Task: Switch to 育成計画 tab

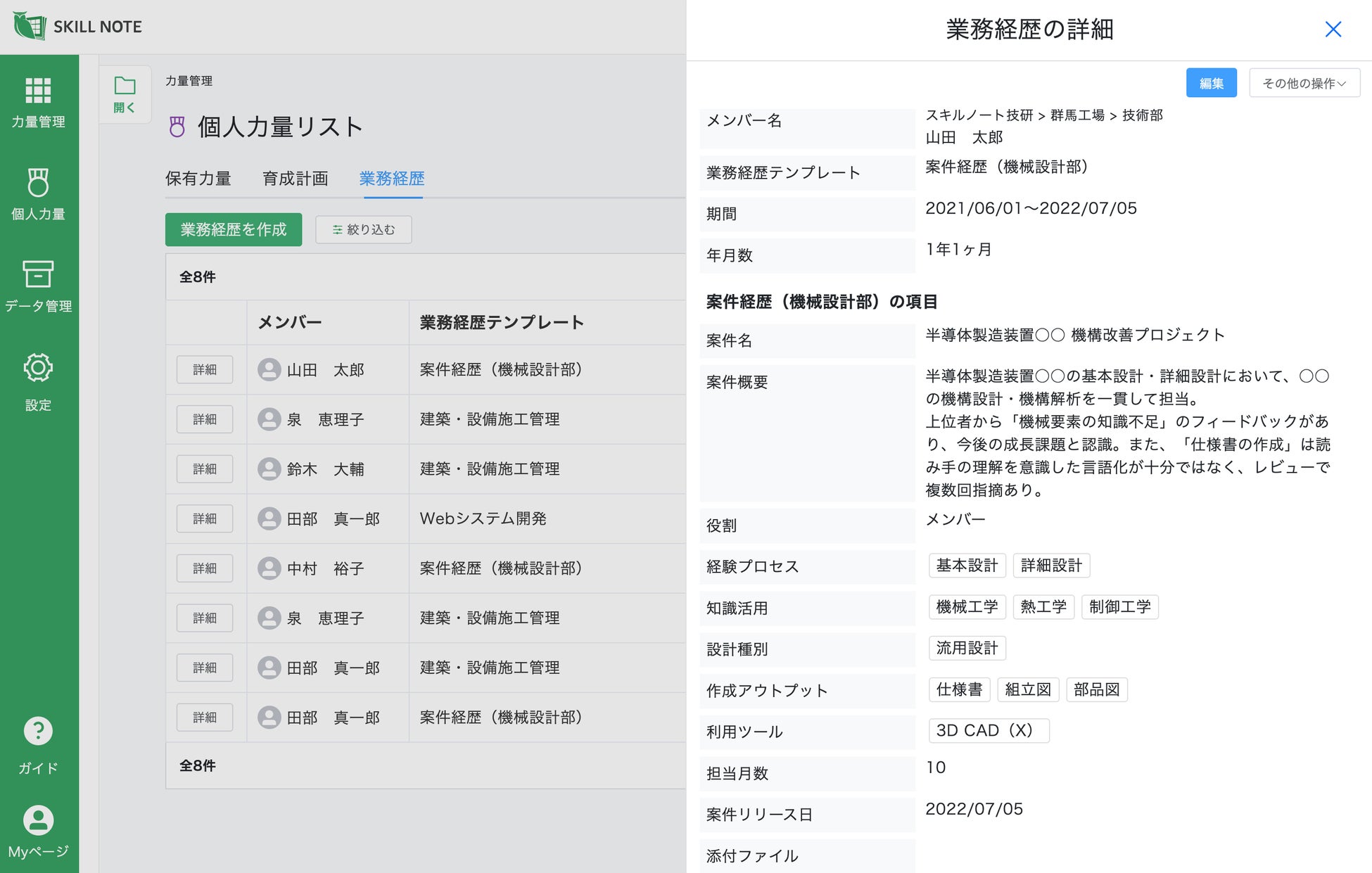Action: coord(295,179)
